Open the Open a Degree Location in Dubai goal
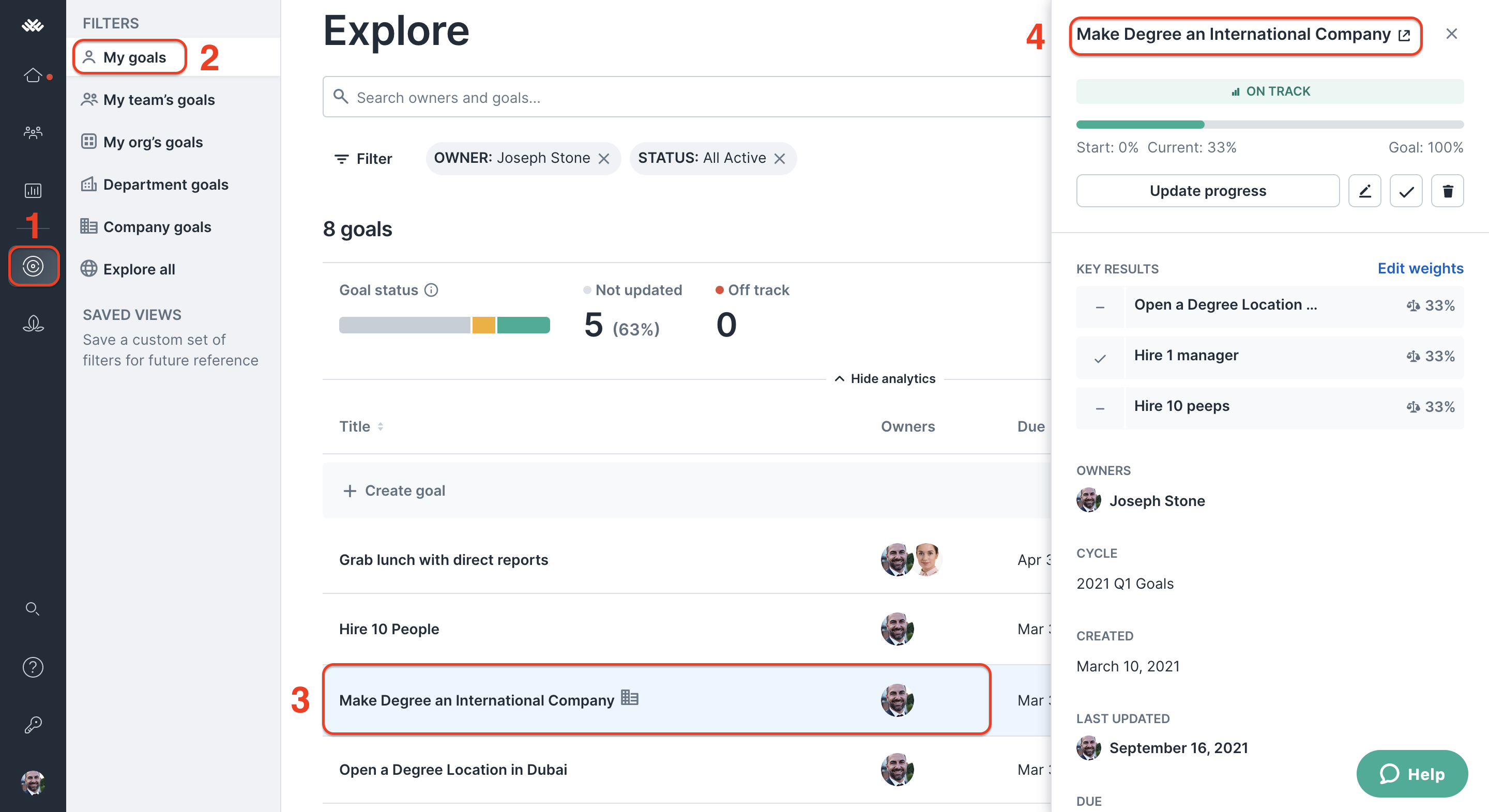Viewport: 1489px width, 812px height. tap(453, 769)
